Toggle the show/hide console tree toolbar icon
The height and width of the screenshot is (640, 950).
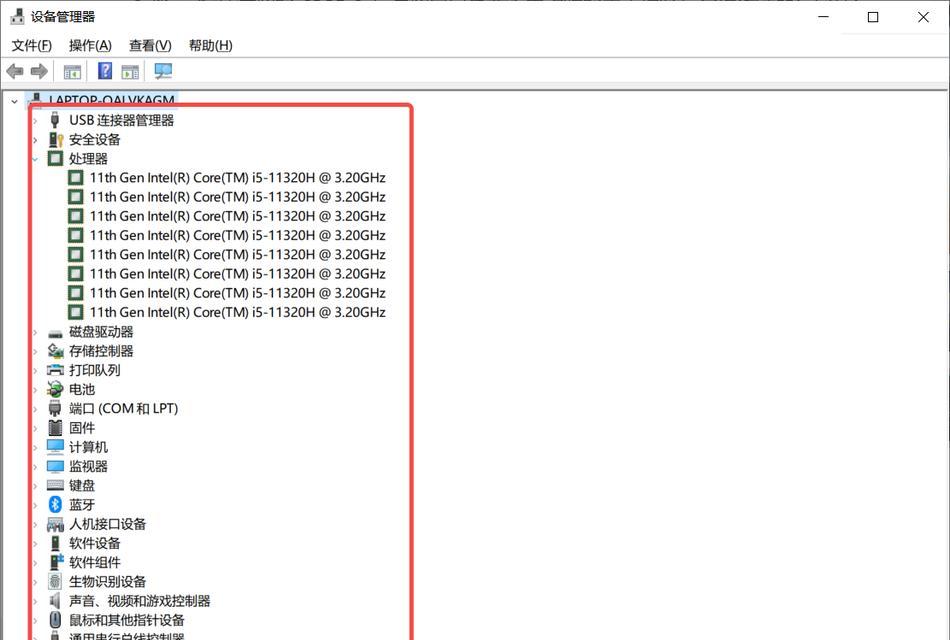[x=72, y=72]
